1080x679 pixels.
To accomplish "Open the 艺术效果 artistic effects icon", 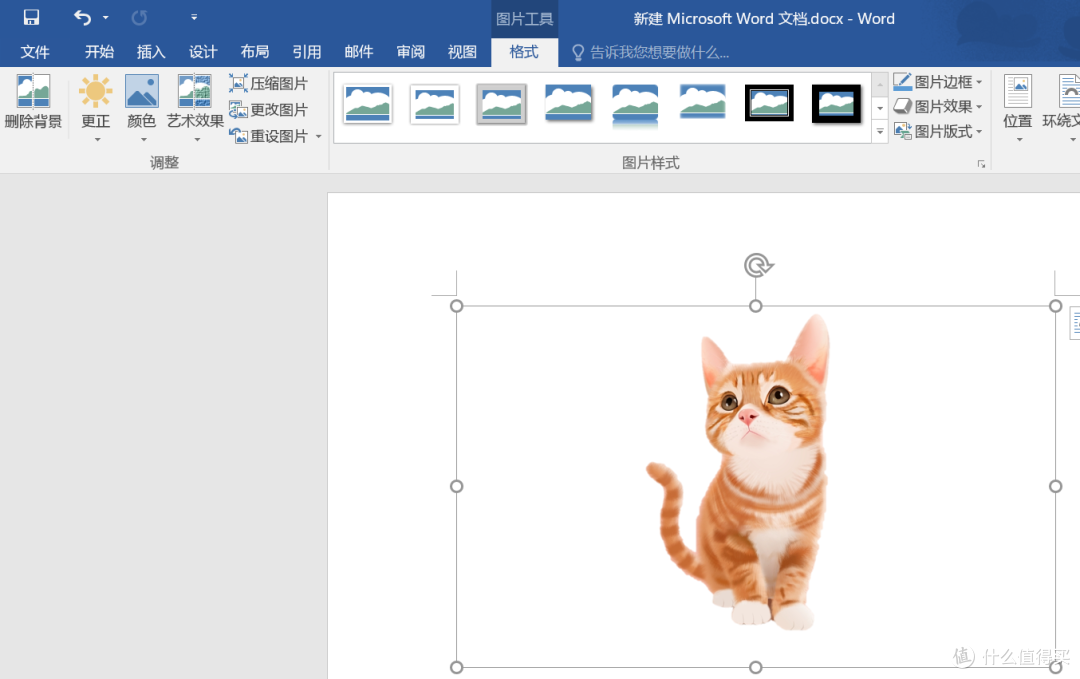I will [x=195, y=92].
